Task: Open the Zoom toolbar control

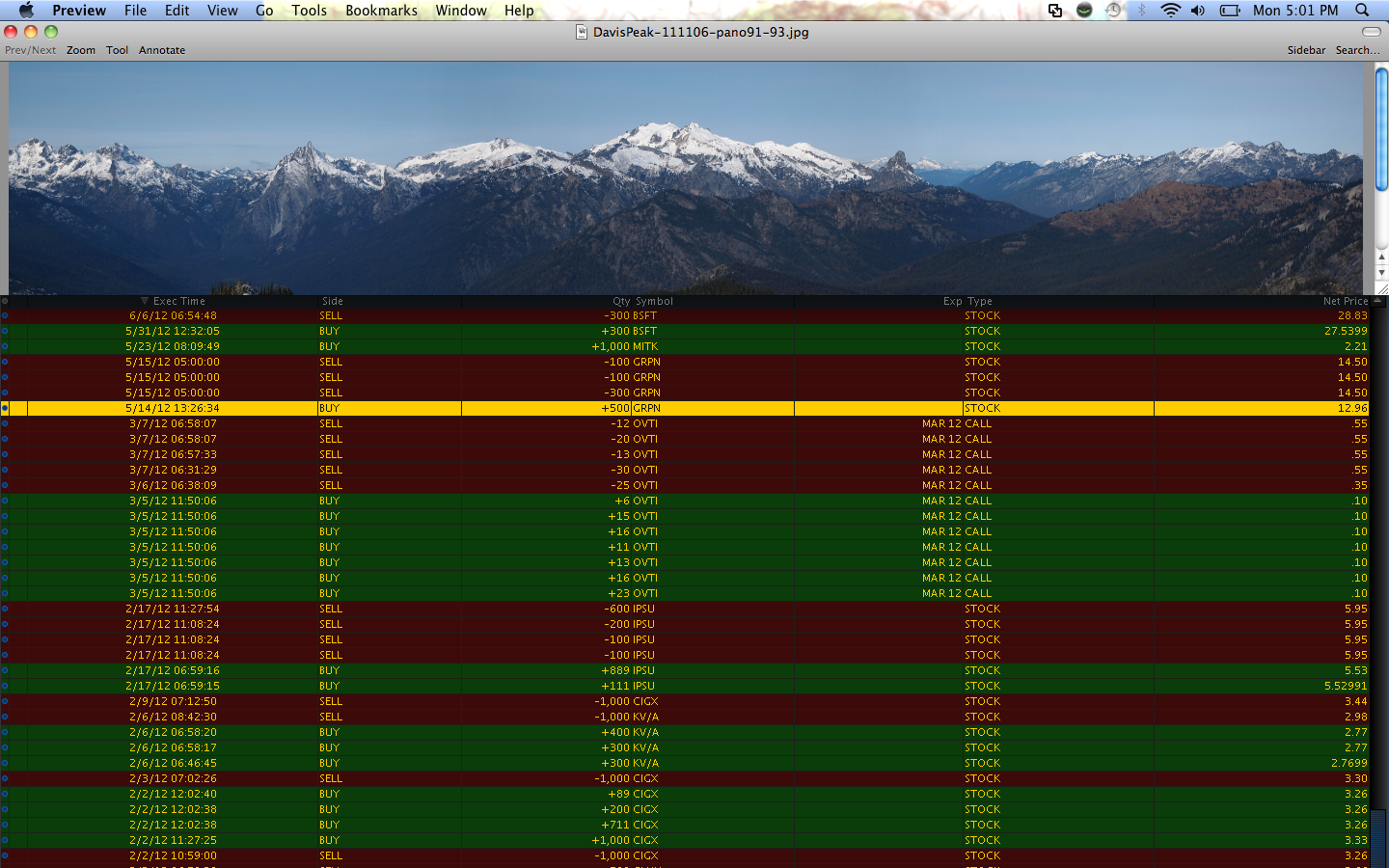Action: [x=81, y=50]
